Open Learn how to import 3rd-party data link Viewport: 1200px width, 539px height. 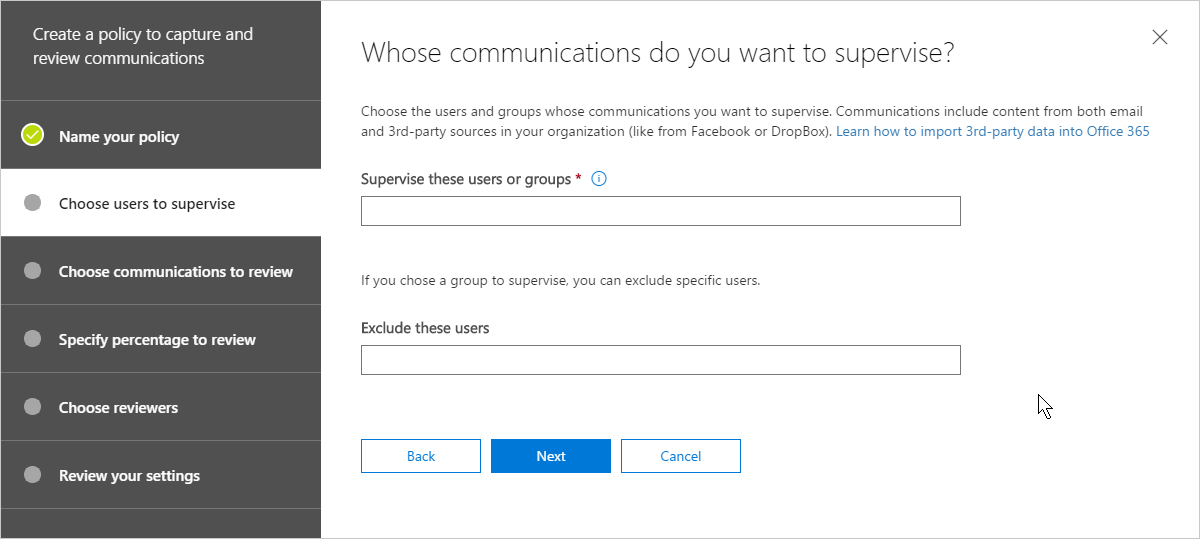993,131
